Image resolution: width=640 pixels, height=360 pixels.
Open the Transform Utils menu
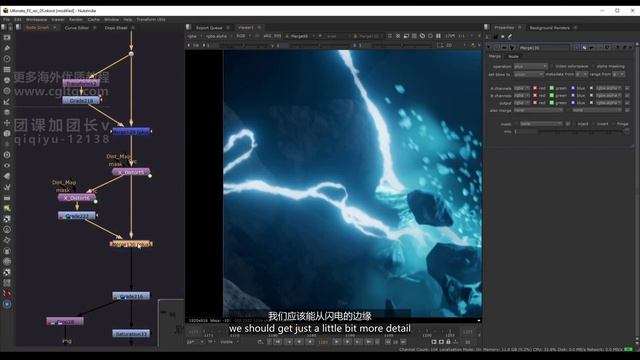pyautogui.click(x=151, y=20)
